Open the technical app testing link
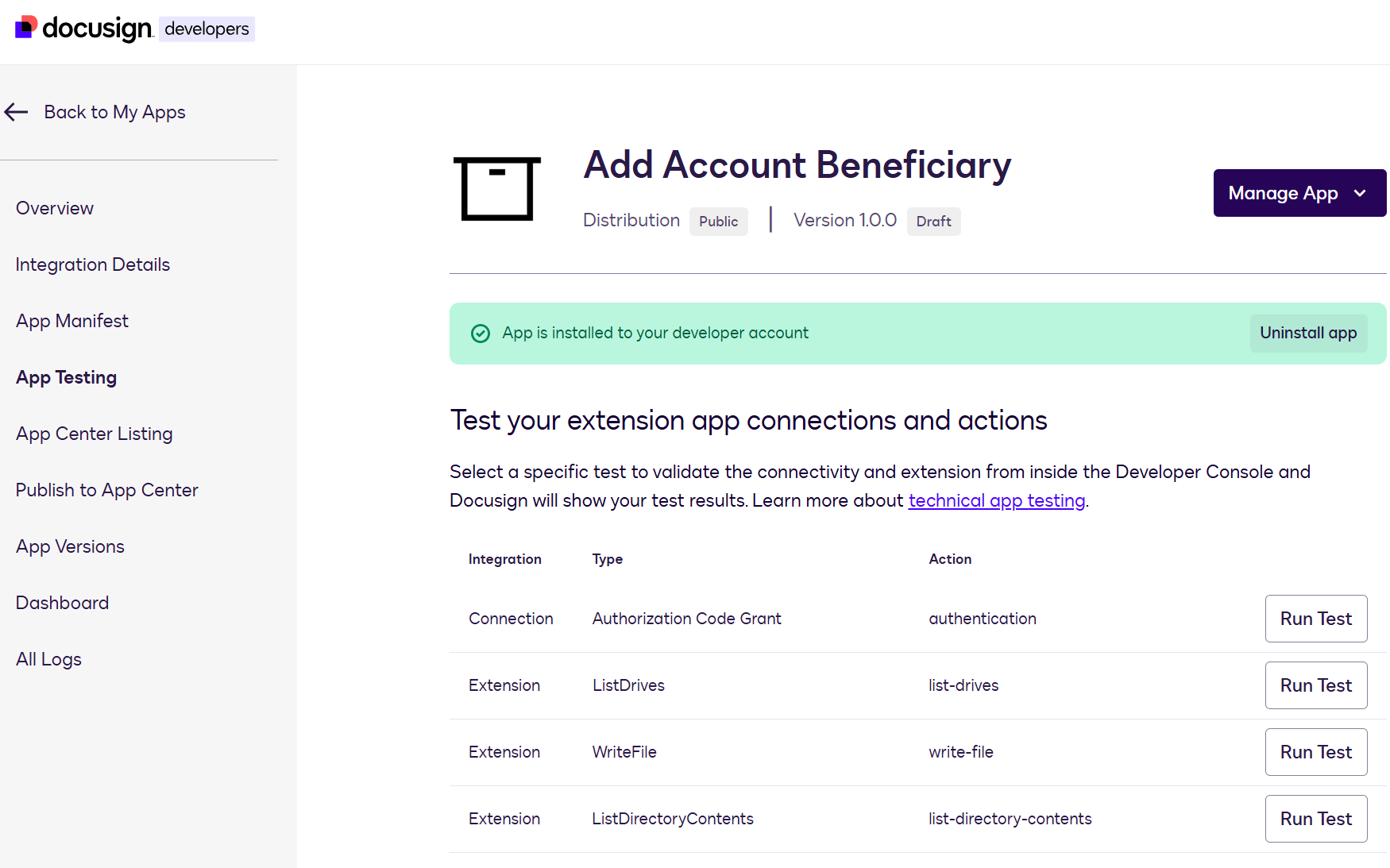Image resolution: width=1390 pixels, height=868 pixels. click(x=996, y=500)
